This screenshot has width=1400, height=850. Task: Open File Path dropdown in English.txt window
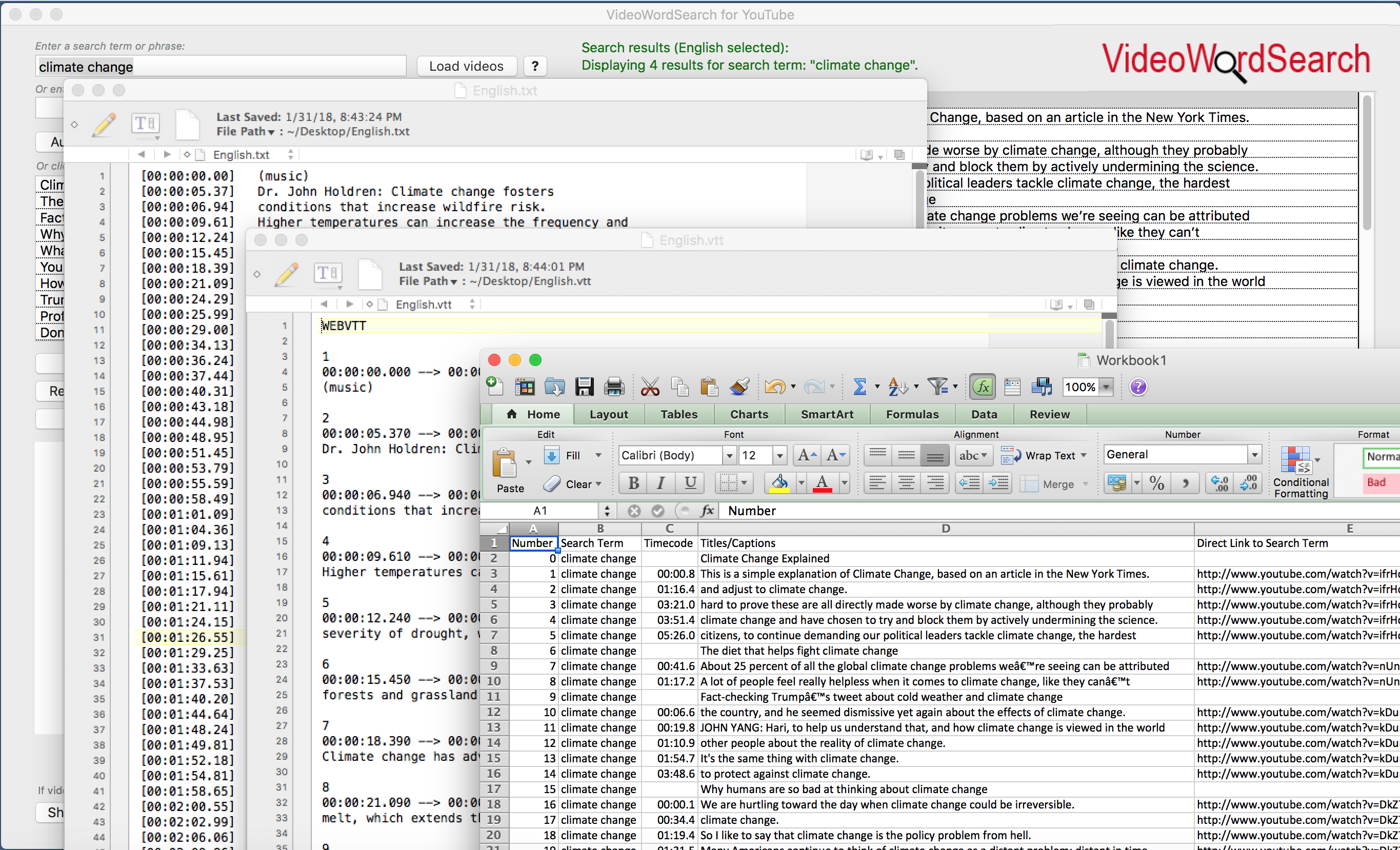tap(246, 131)
